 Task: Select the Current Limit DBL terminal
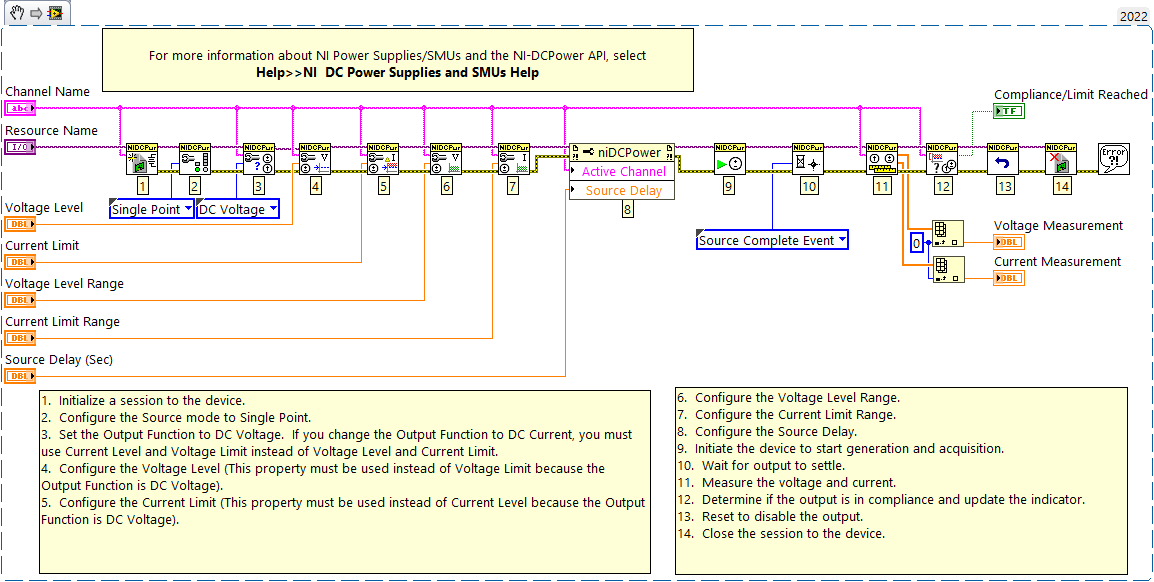coord(20,262)
